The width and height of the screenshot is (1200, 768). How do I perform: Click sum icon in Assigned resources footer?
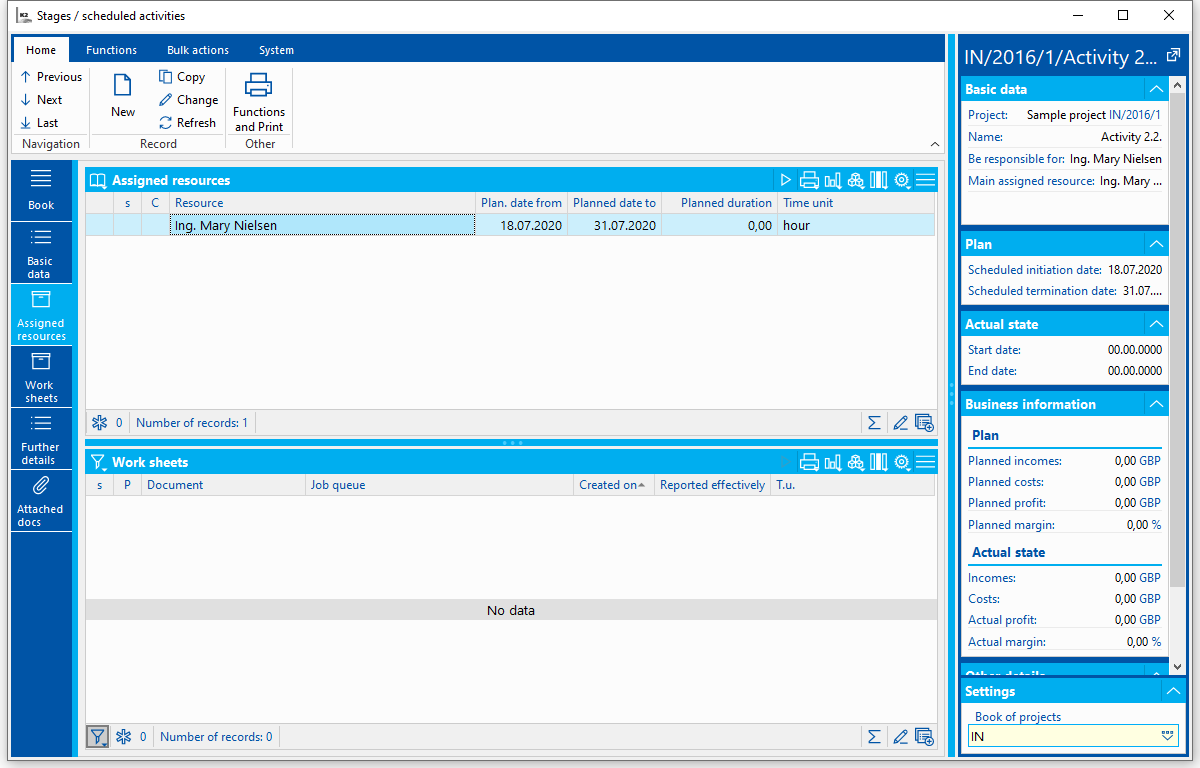(874, 423)
